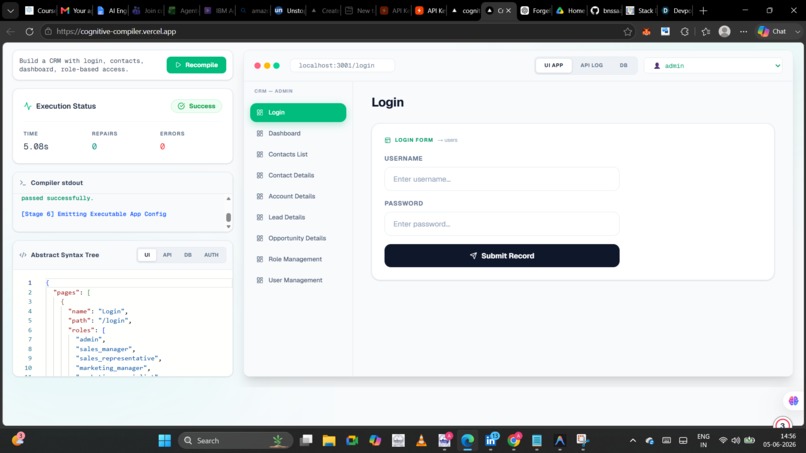Open the Copilot Chat button
806x453 pixels.
[x=772, y=31]
